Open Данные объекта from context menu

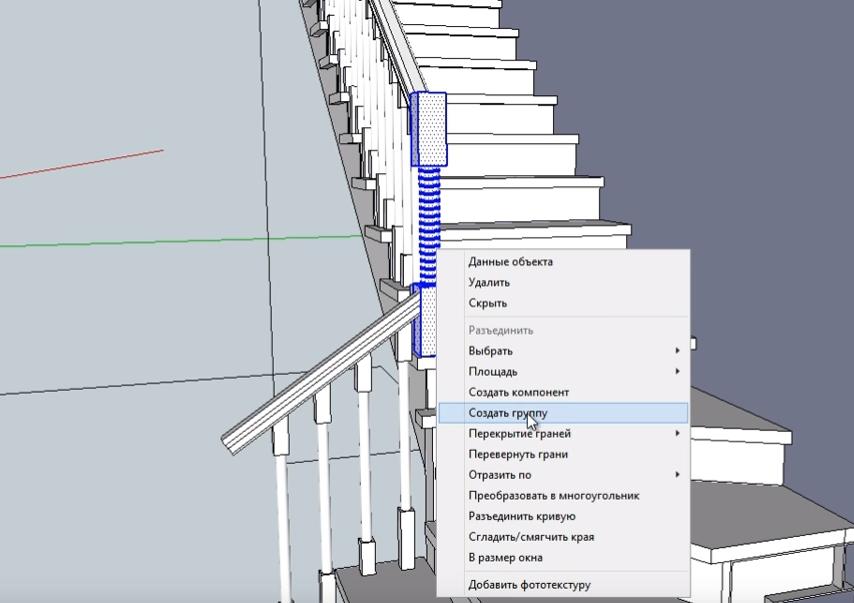click(510, 262)
